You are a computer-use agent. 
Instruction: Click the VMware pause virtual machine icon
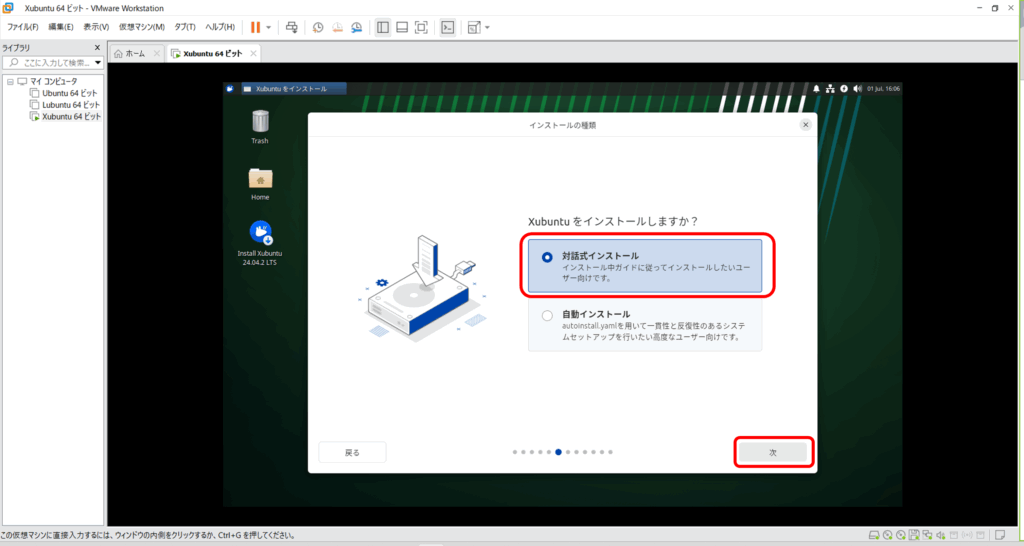(x=255, y=27)
